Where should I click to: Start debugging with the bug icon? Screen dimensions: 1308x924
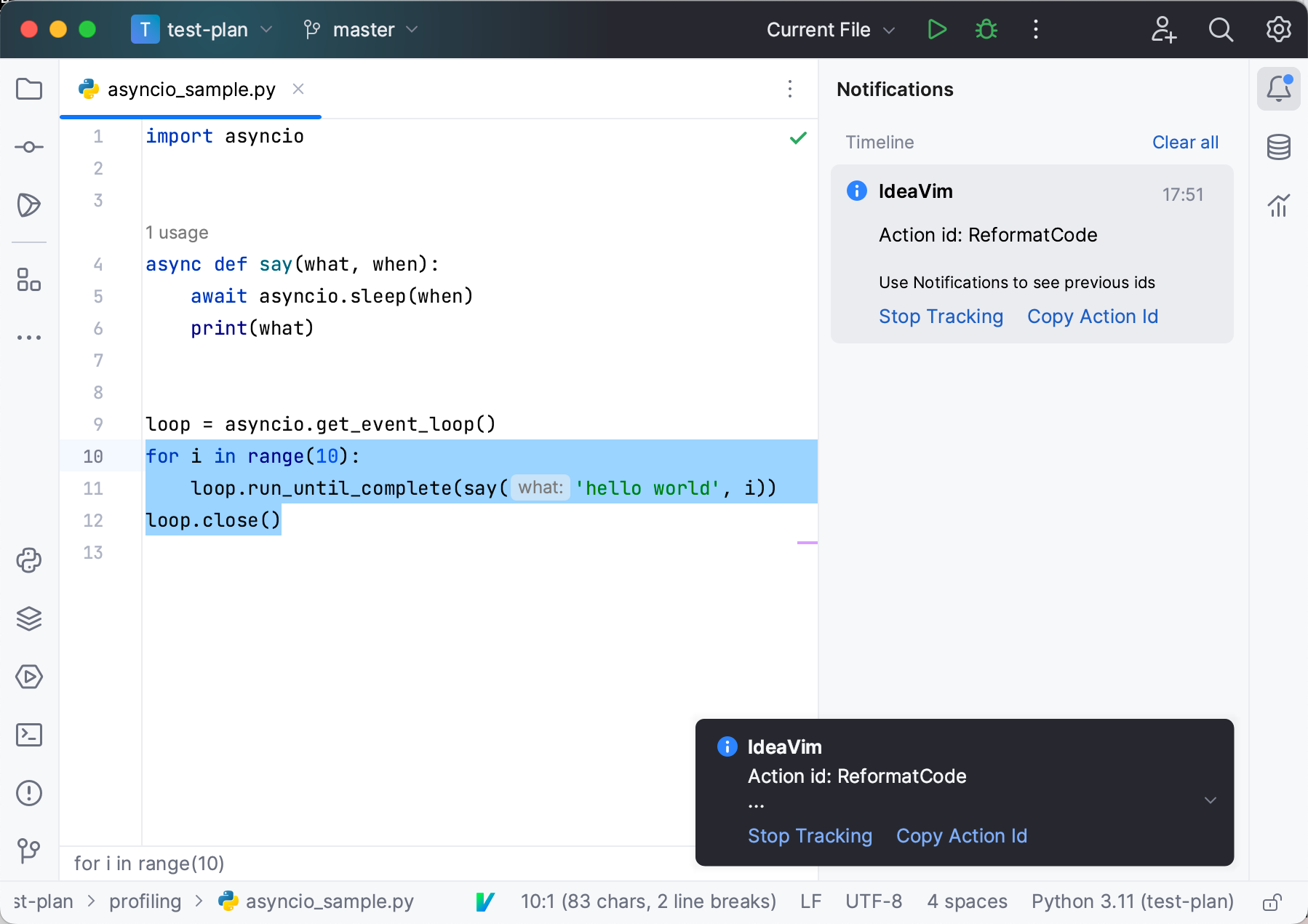986,30
